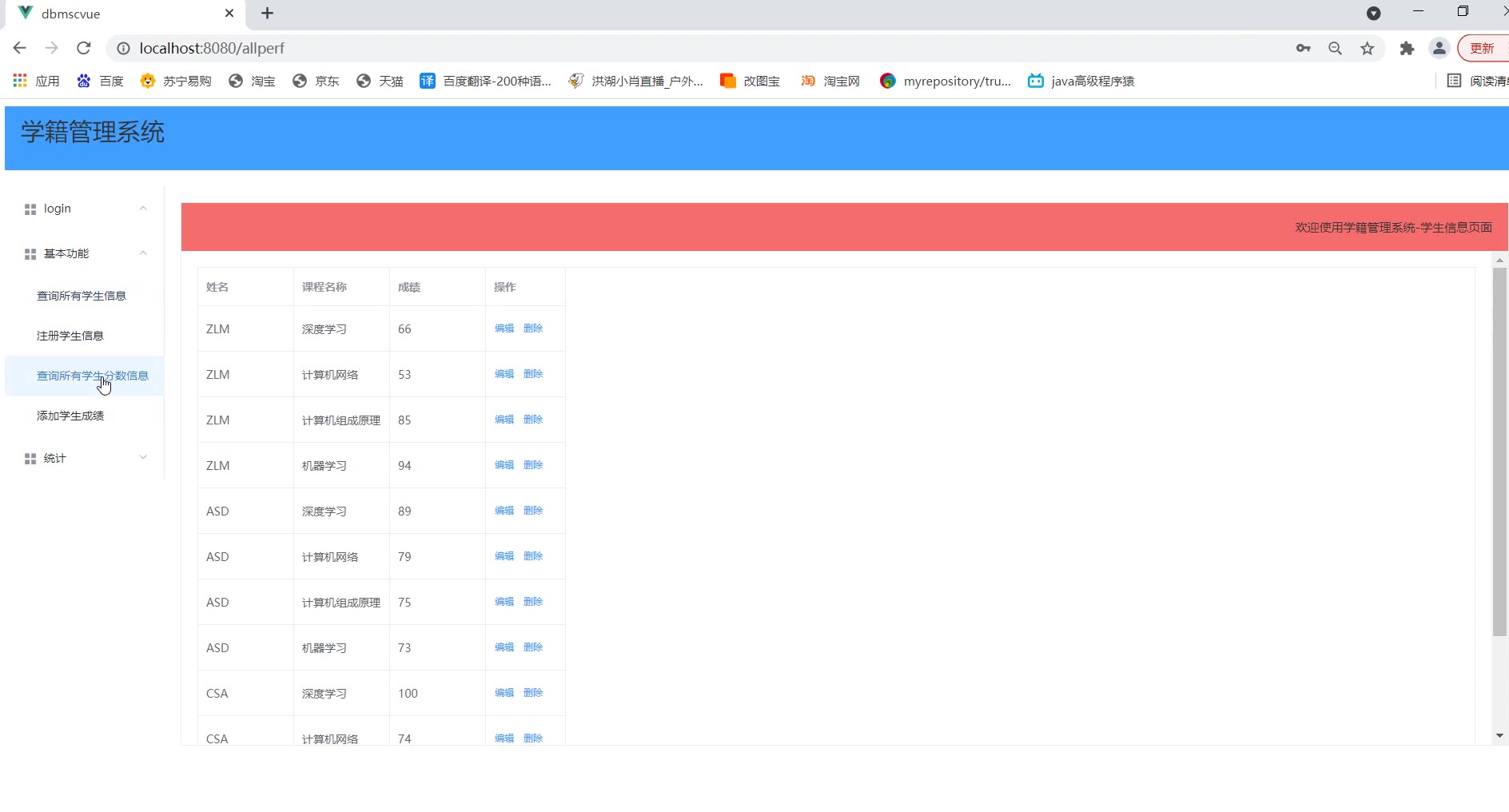Open 添加学生成绩 menu item

pyautogui.click(x=70, y=416)
